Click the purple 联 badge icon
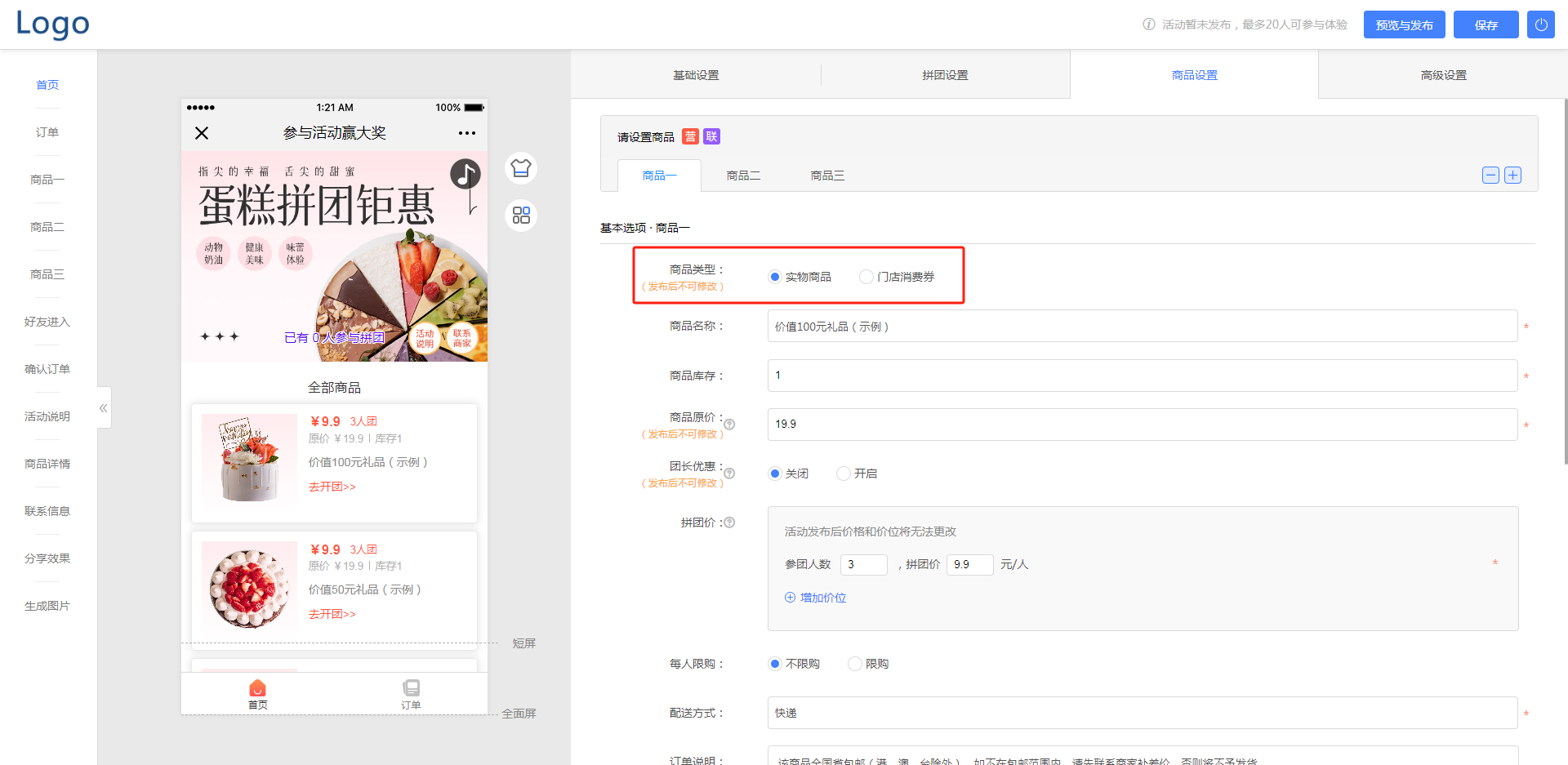Image resolution: width=1568 pixels, height=765 pixels. pyautogui.click(x=711, y=136)
